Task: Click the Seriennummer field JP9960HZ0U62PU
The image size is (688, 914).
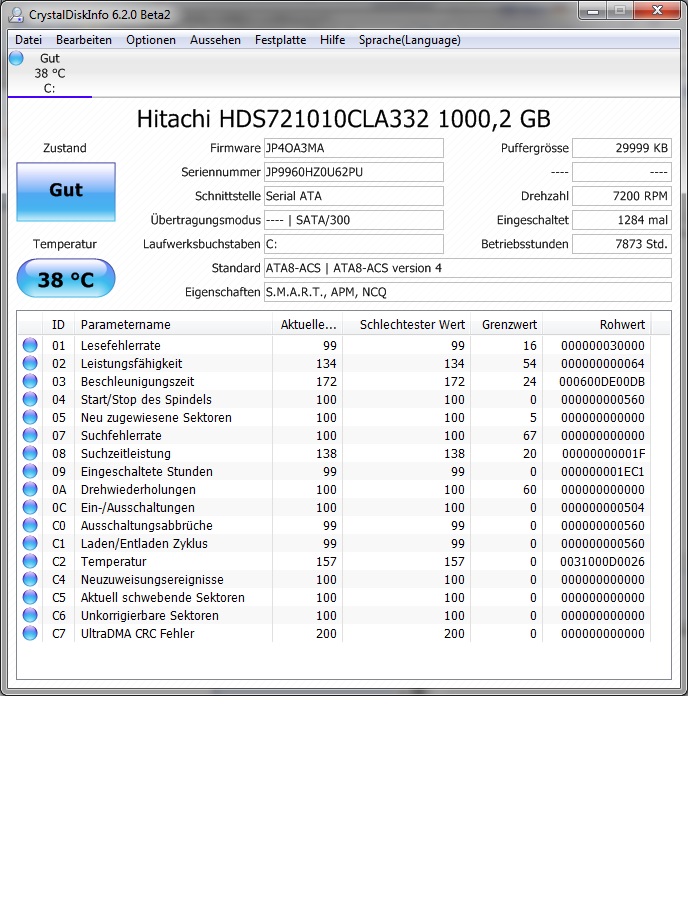Action: tap(353, 172)
